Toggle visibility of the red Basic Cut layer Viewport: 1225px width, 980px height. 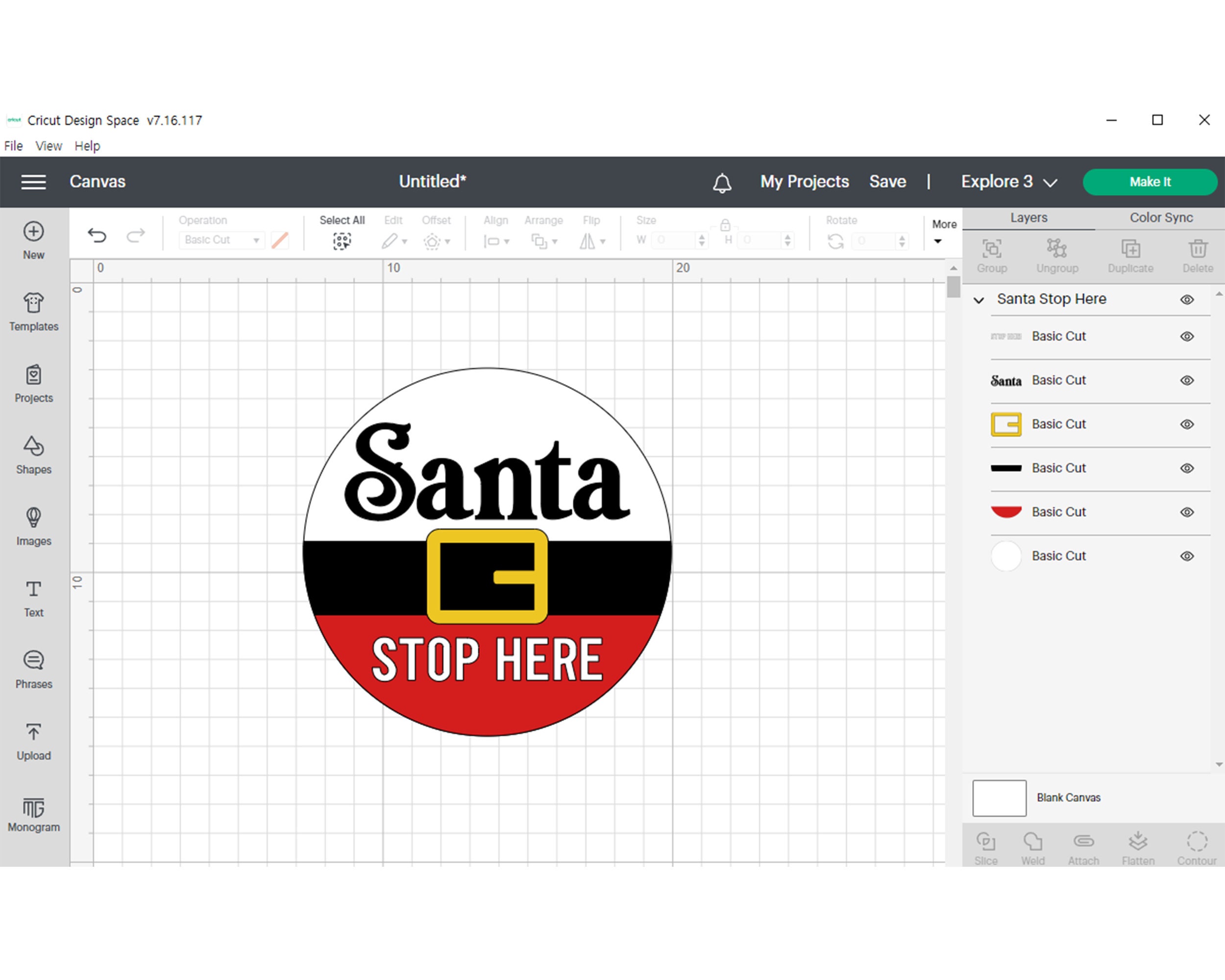pos(1187,512)
